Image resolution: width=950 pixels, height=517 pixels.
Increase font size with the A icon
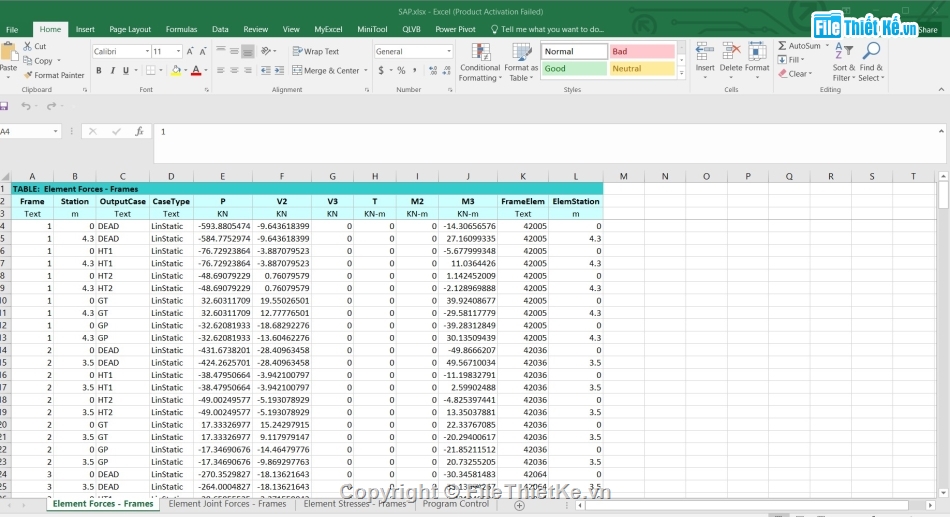[x=190, y=52]
